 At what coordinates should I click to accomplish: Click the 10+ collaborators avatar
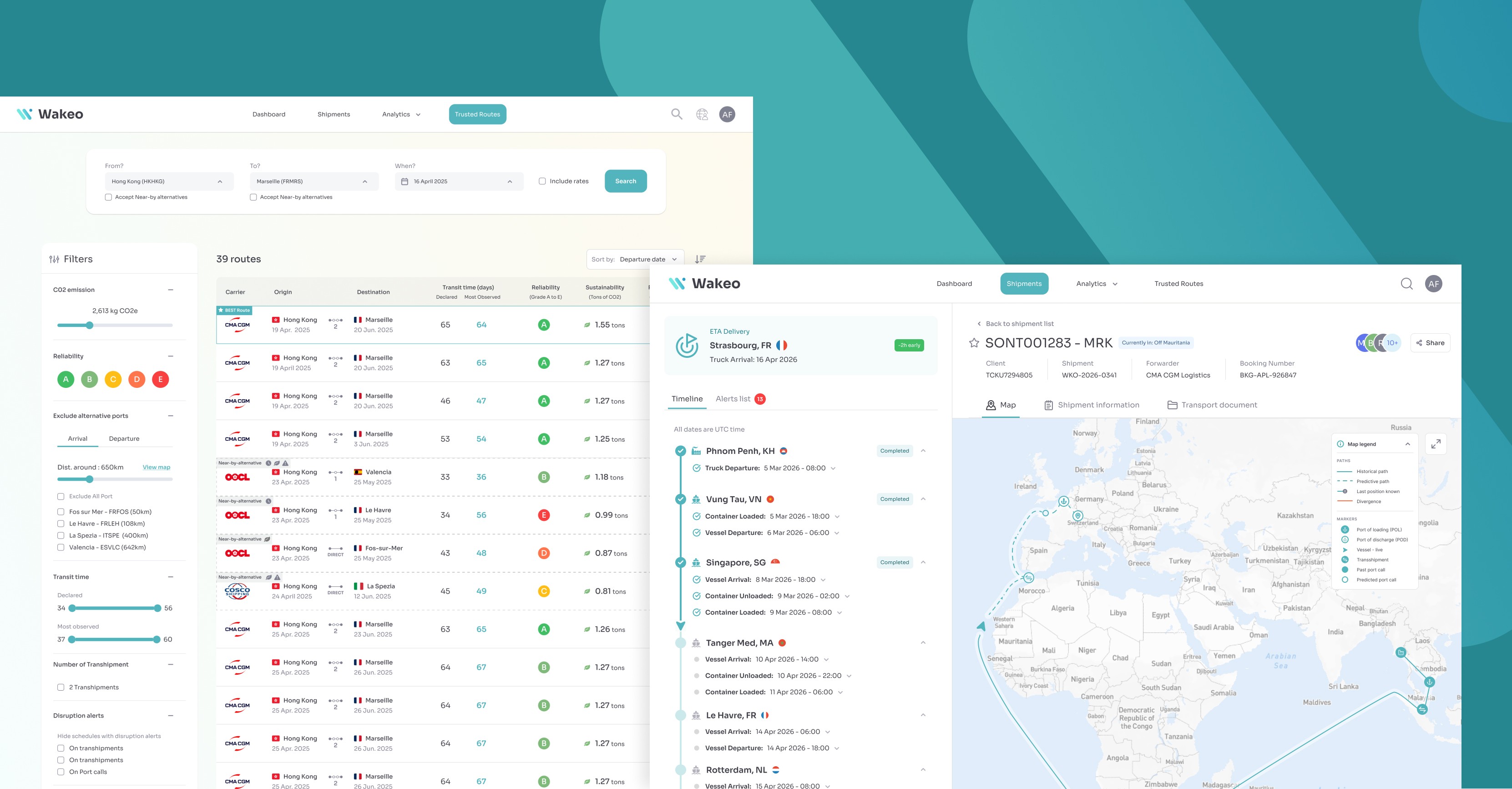[1392, 343]
